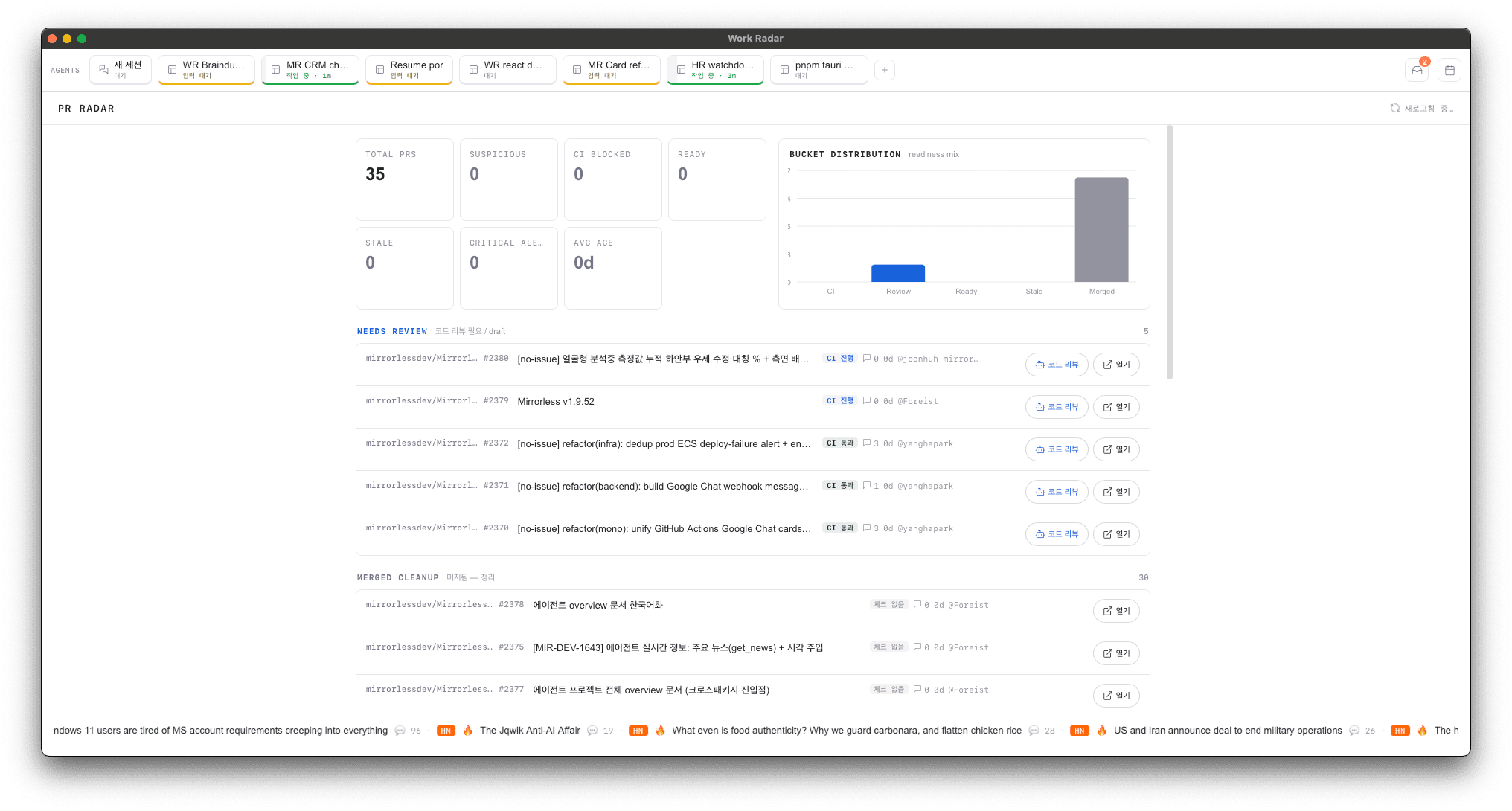The image size is (1512, 811).
Task: Click HN badge before The Jqwik story
Action: tap(446, 731)
